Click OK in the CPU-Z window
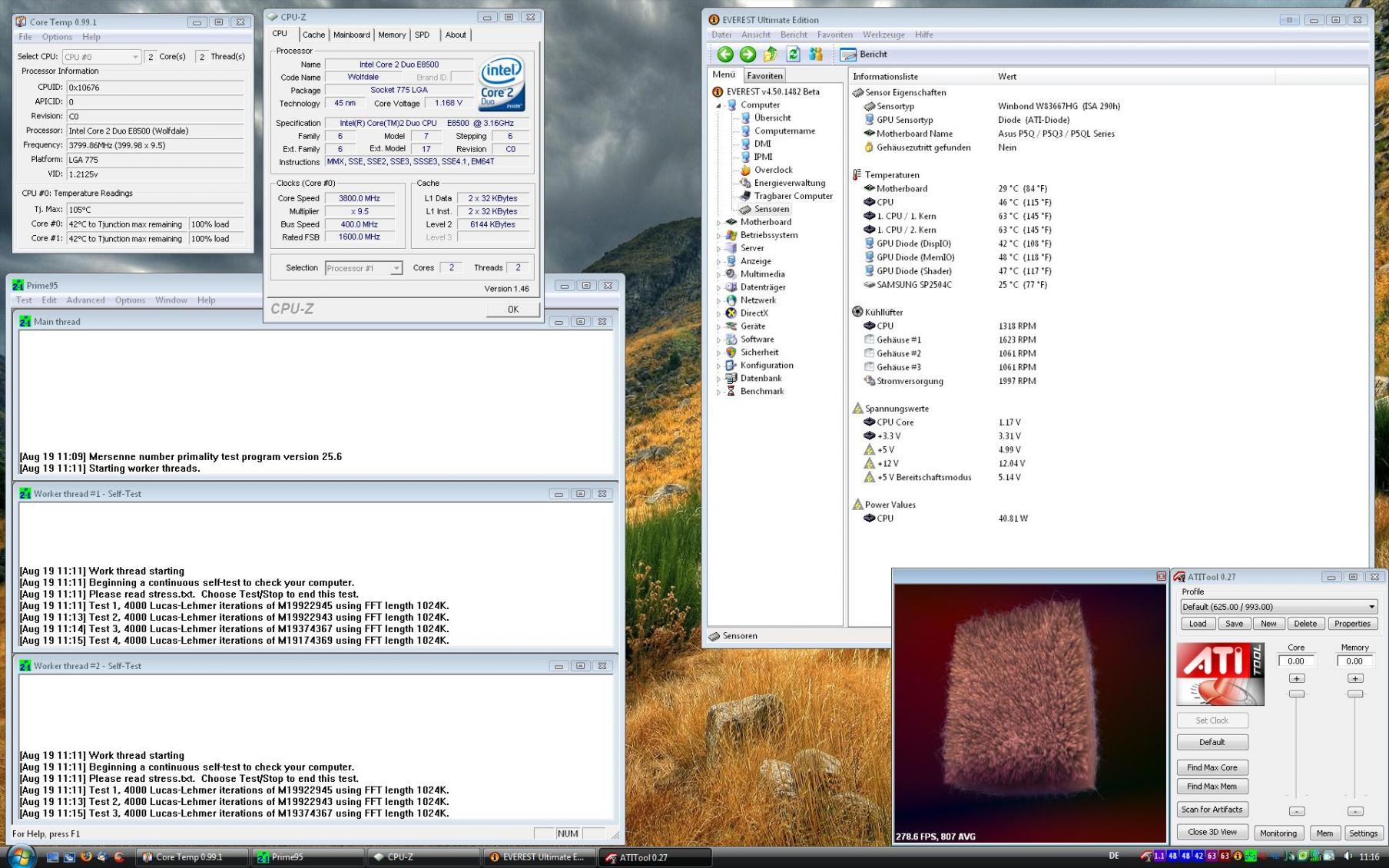The image size is (1389, 868). coord(512,310)
